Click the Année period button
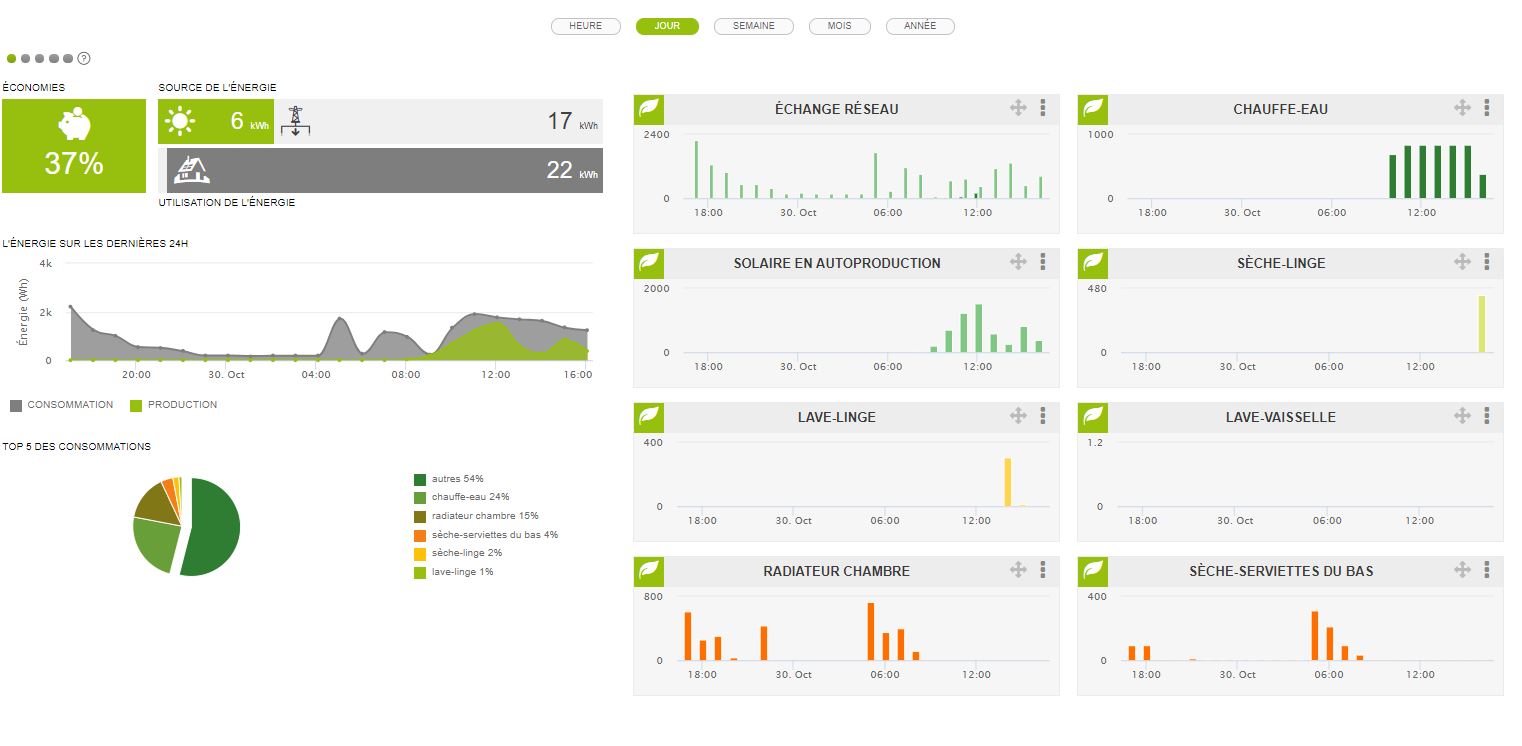The image size is (1522, 746). pyautogui.click(x=920, y=26)
